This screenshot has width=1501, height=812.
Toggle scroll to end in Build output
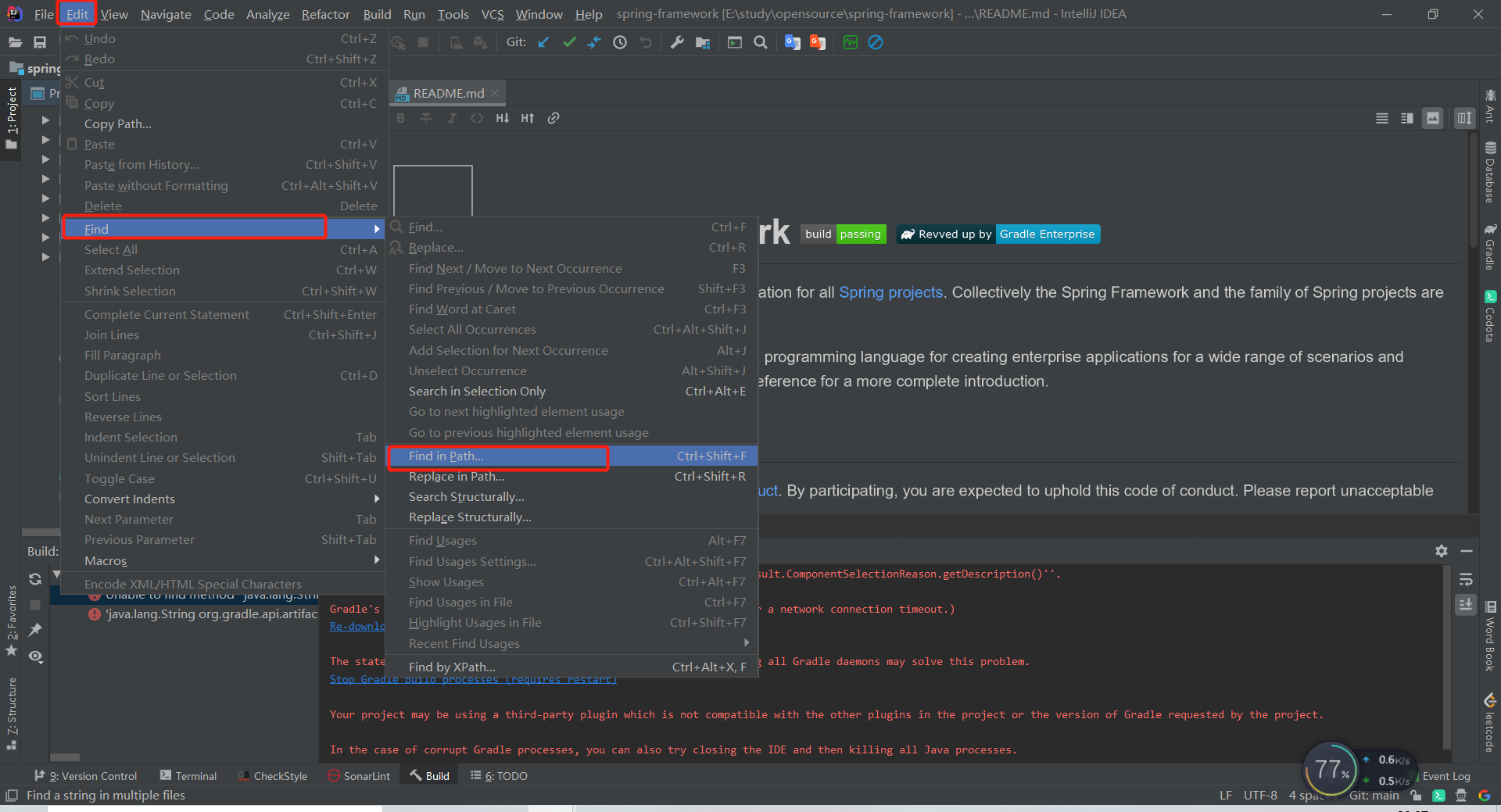point(1466,604)
